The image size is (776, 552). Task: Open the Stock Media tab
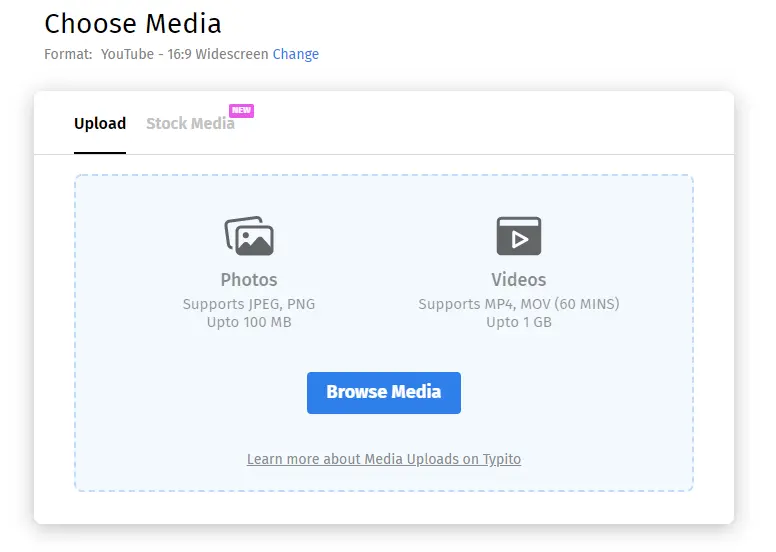point(191,123)
